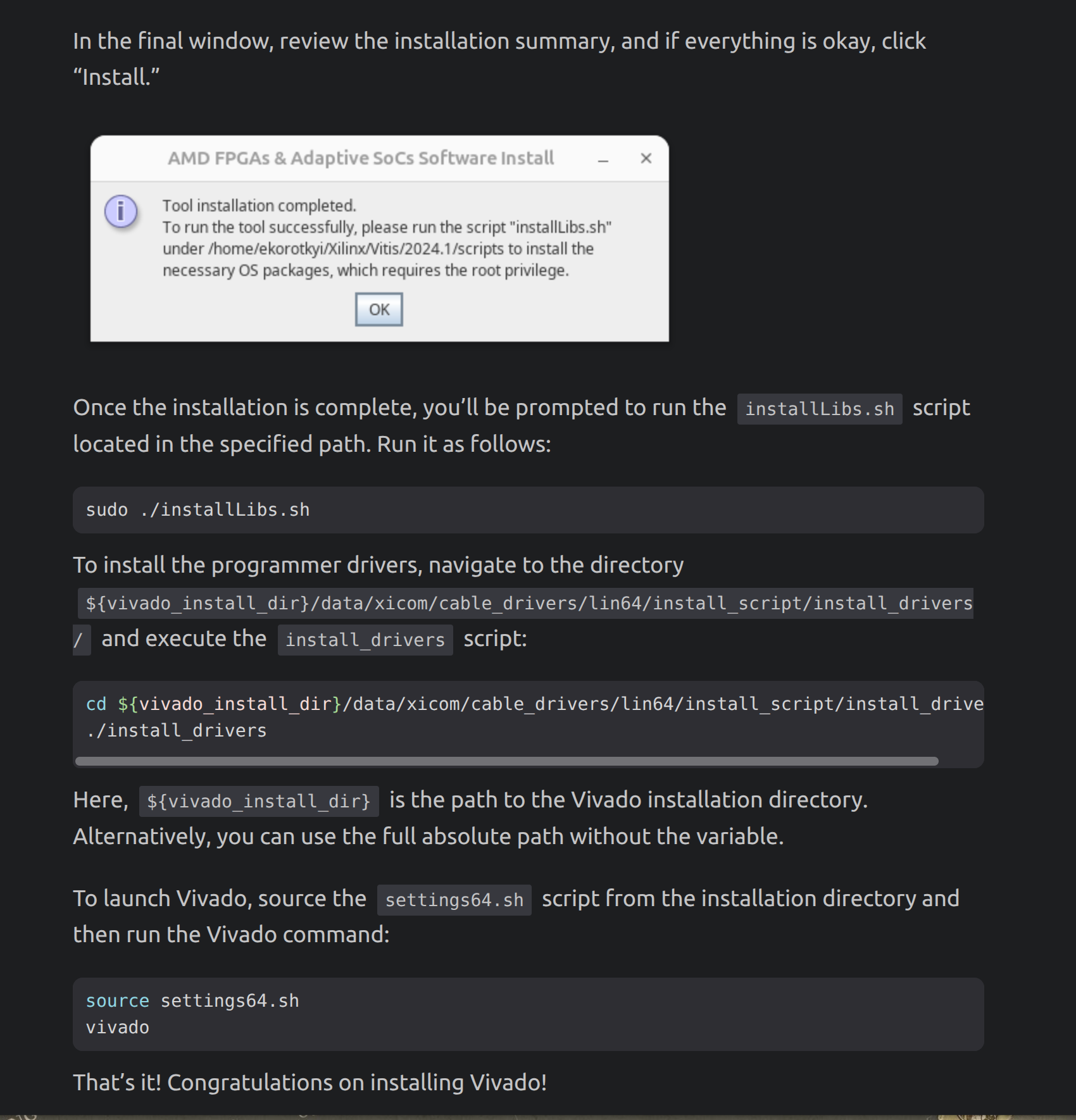Click the sudo ./installLibs.sh code block
The image size is (1076, 1120).
pos(198,510)
